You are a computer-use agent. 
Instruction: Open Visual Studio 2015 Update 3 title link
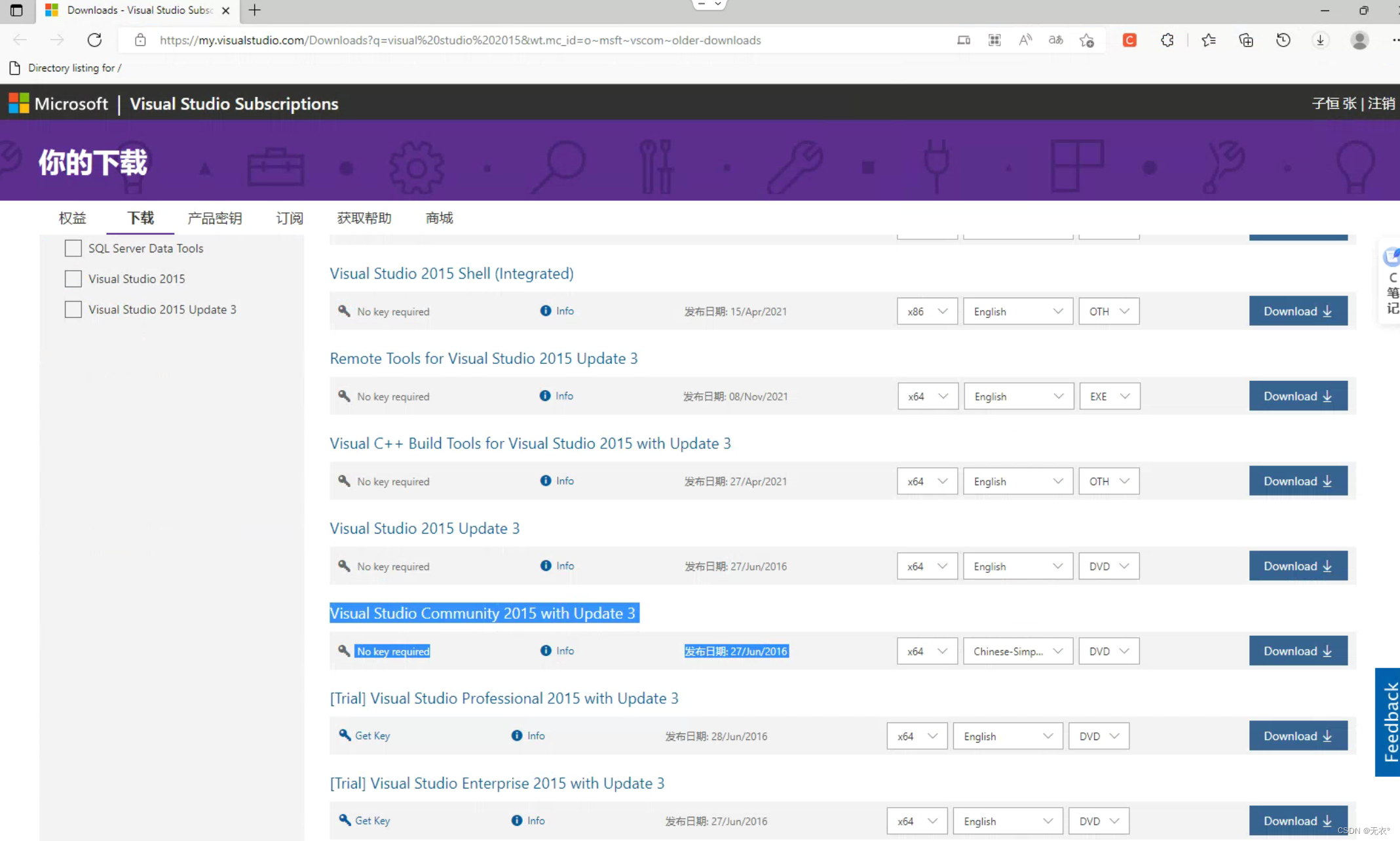[x=425, y=528]
